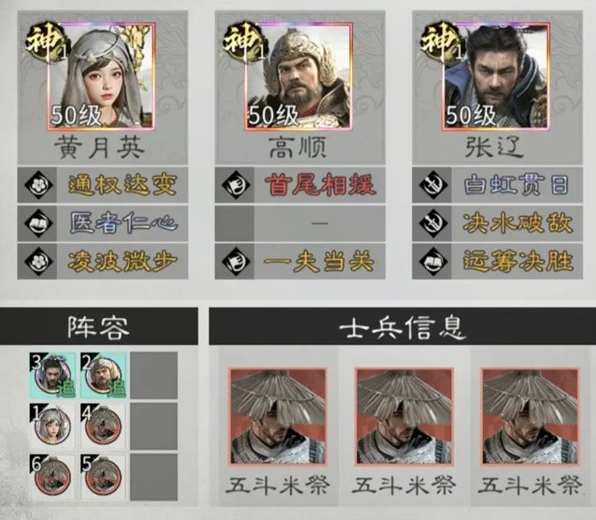Click the skill icon beside 凌波微步
Image resolution: width=596 pixels, height=520 pixels.
(38, 262)
